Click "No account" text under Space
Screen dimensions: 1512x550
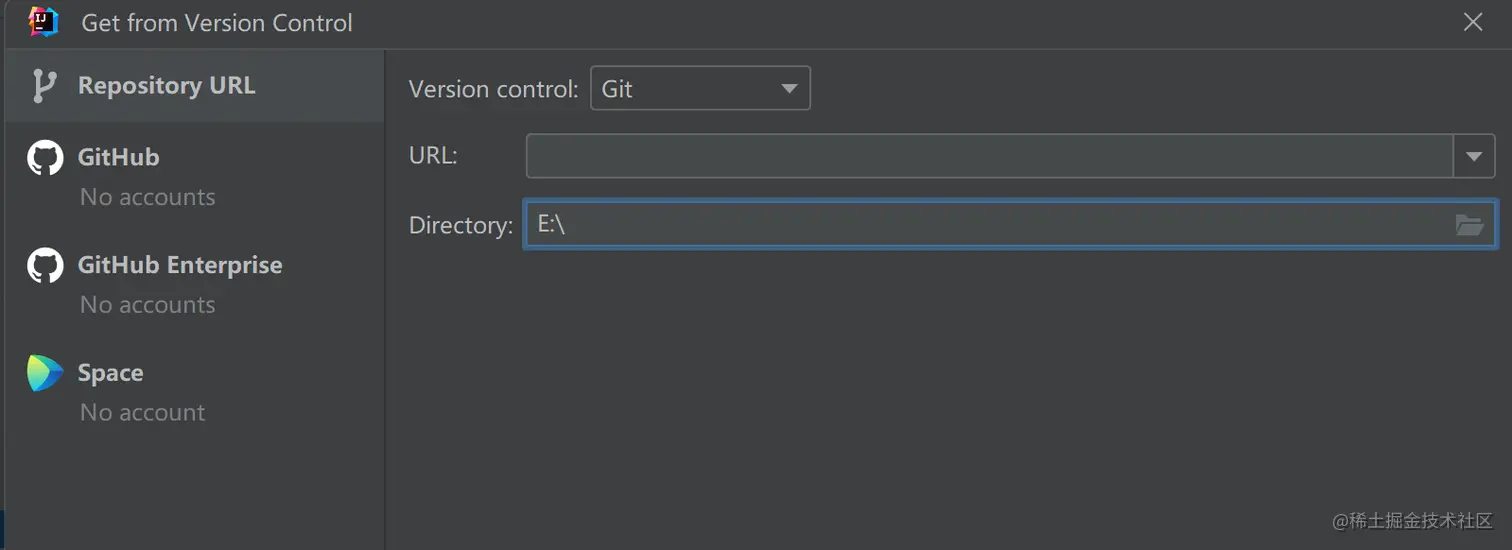143,413
